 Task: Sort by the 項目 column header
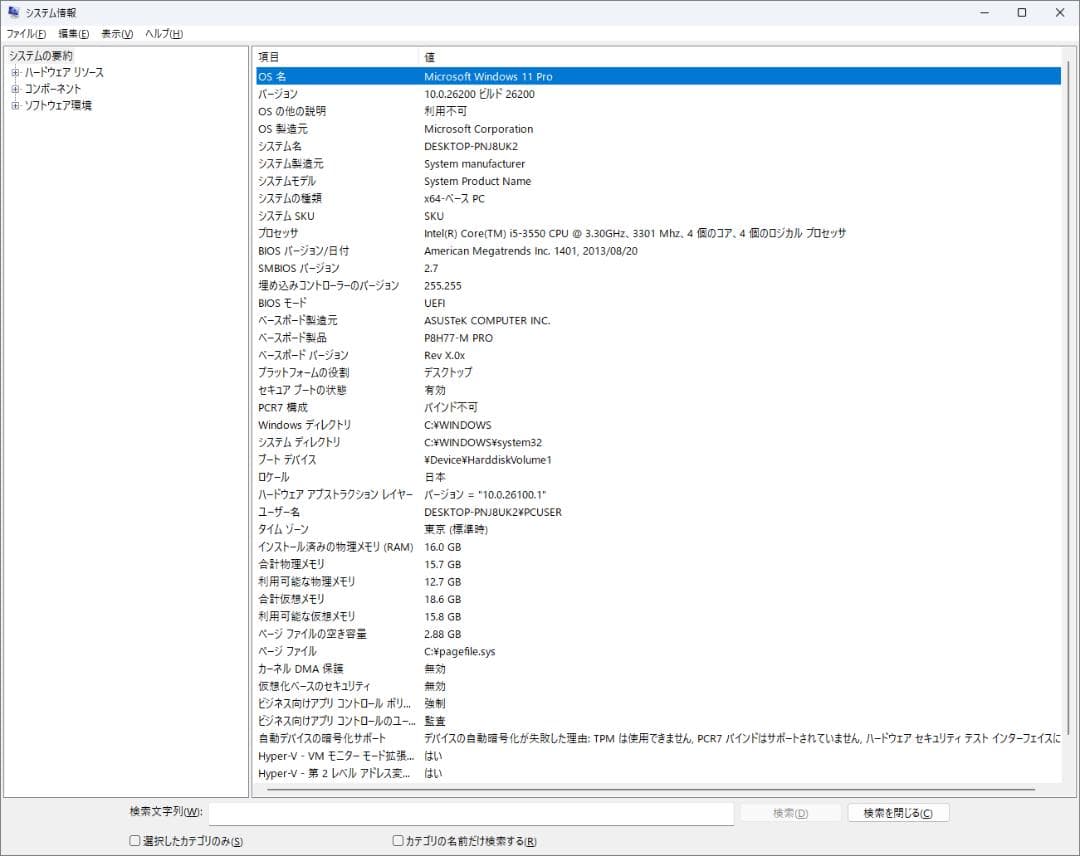coord(335,56)
